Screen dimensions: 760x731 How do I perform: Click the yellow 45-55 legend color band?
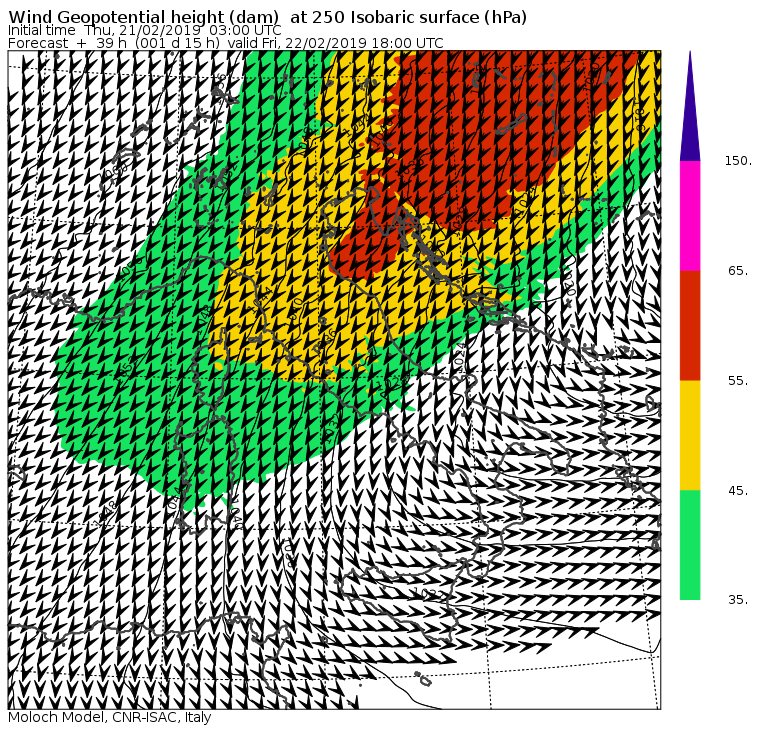pyautogui.click(x=690, y=435)
